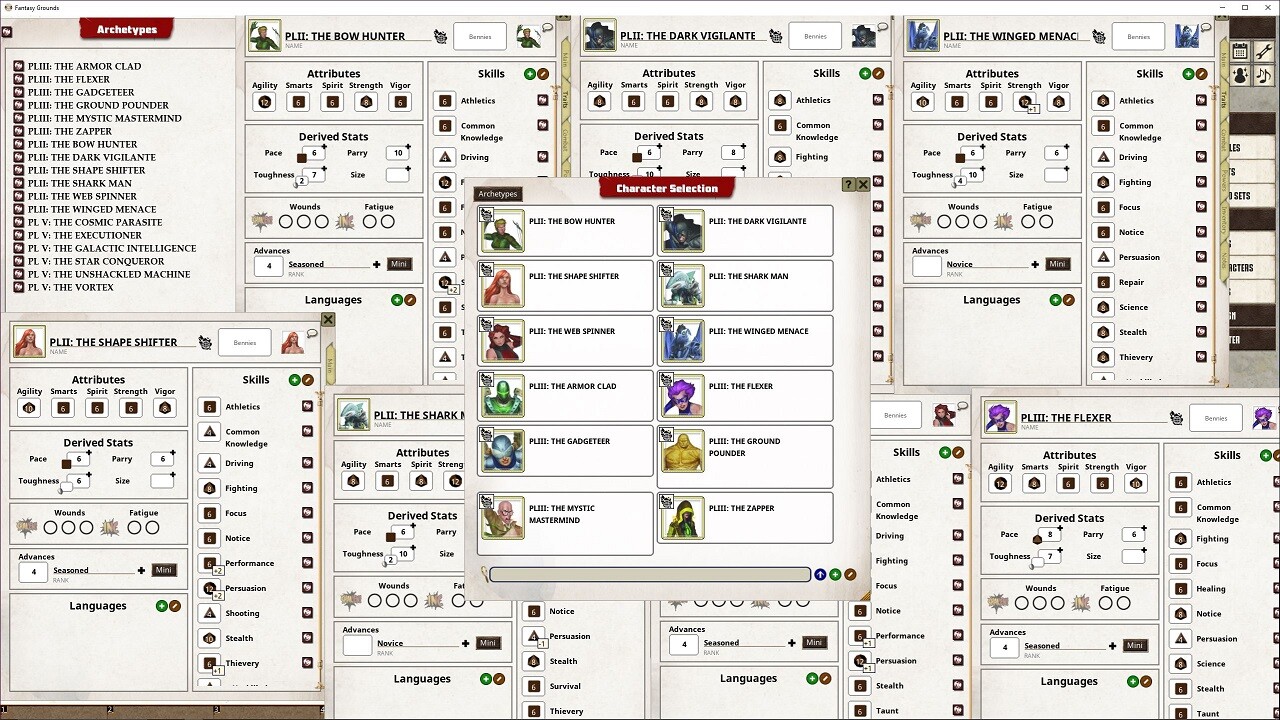Edit Languages with the pencil icon on Shape Shifter
Screen dimensions: 1280x720
coord(173,605)
